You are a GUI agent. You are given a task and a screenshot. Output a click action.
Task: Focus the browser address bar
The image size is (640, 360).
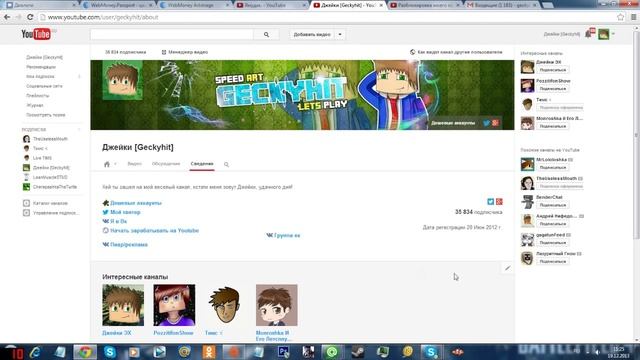coord(327,17)
